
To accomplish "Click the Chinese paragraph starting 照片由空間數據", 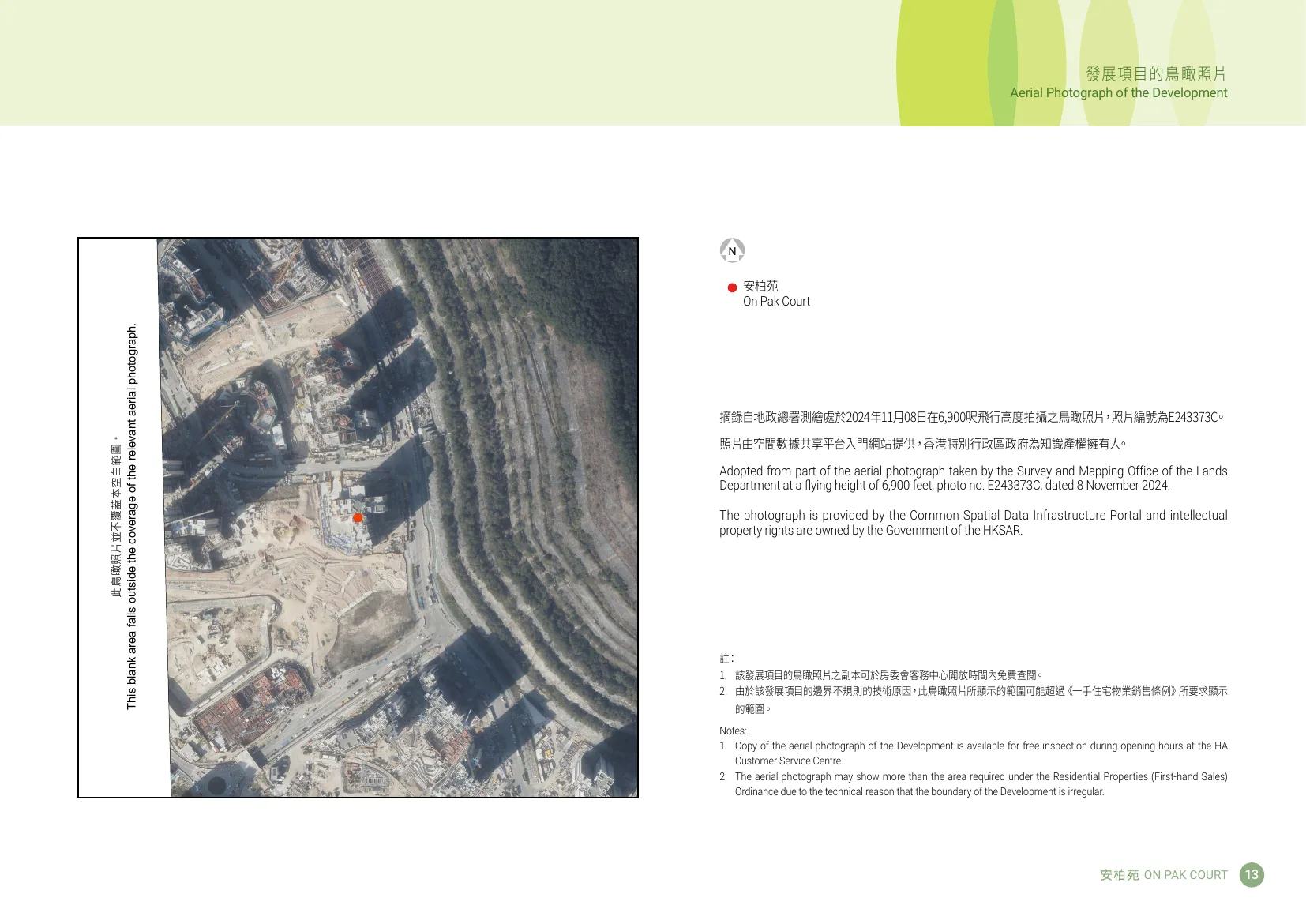I will [922, 444].
